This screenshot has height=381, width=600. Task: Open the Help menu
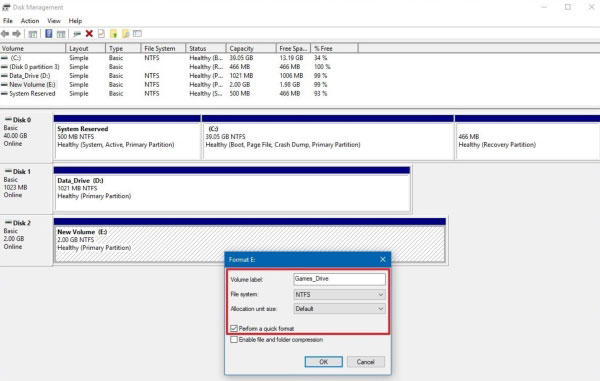click(75, 21)
